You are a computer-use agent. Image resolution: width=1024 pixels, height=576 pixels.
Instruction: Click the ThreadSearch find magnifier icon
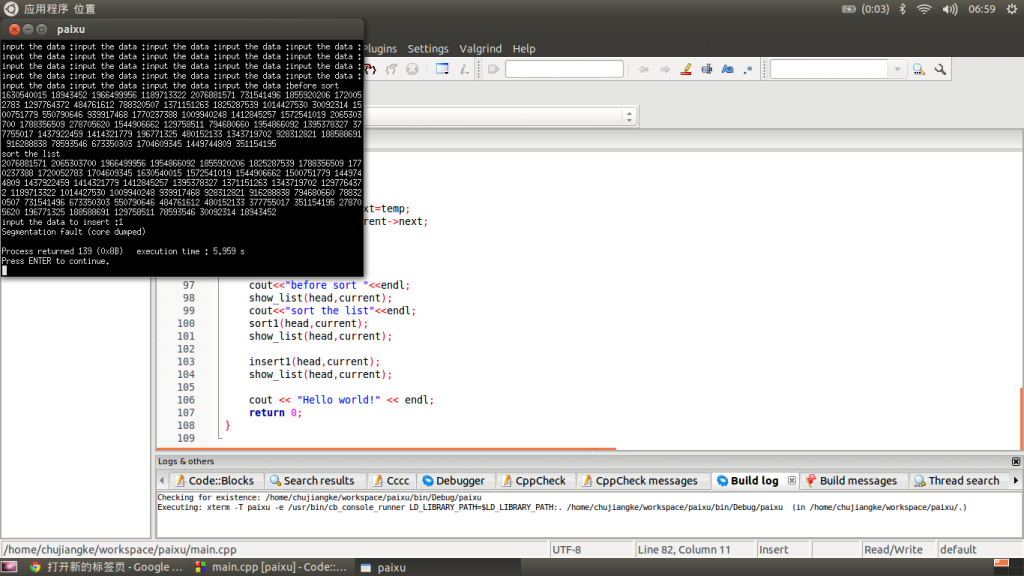coord(919,69)
